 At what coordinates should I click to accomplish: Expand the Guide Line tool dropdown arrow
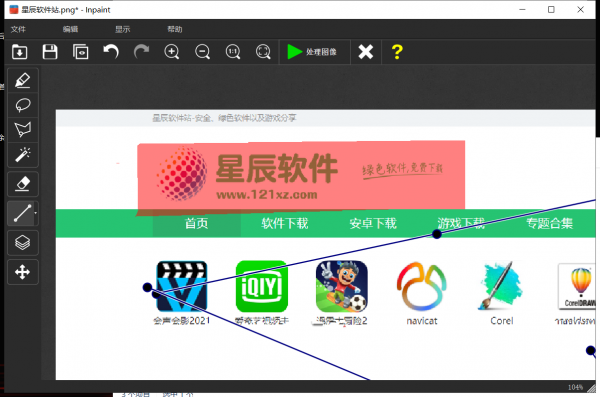coord(36,213)
